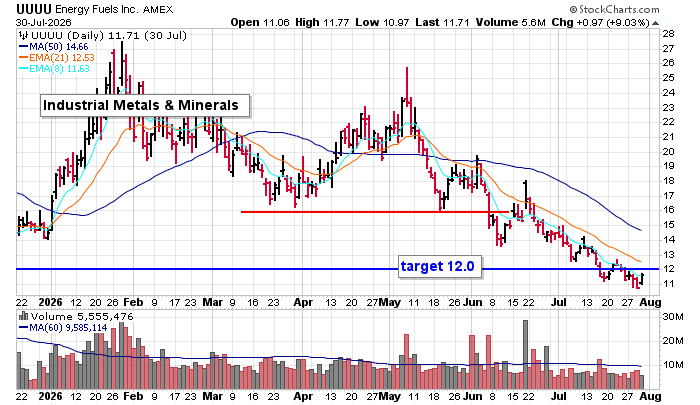Viewport: 700px width, 405px height.
Task: Click the copyright symbol before StockCharts.com
Action: pos(573,9)
